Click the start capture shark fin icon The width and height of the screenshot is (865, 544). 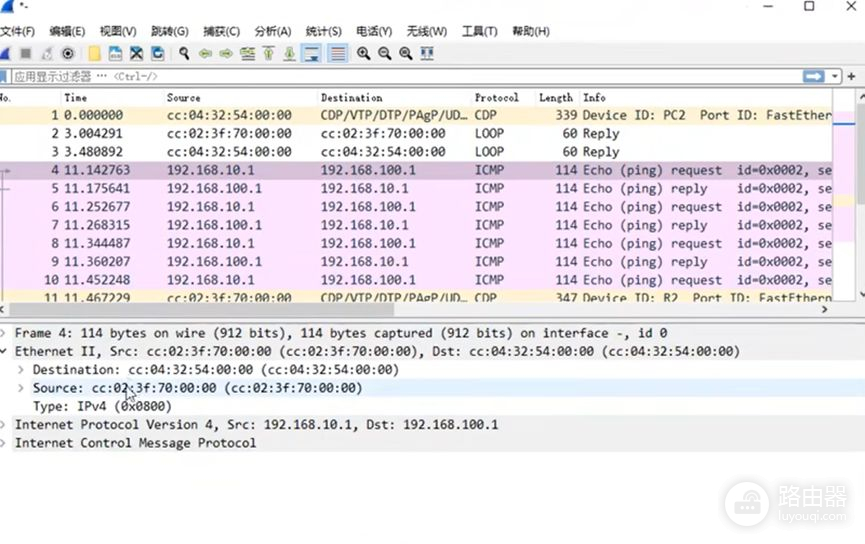point(5,53)
